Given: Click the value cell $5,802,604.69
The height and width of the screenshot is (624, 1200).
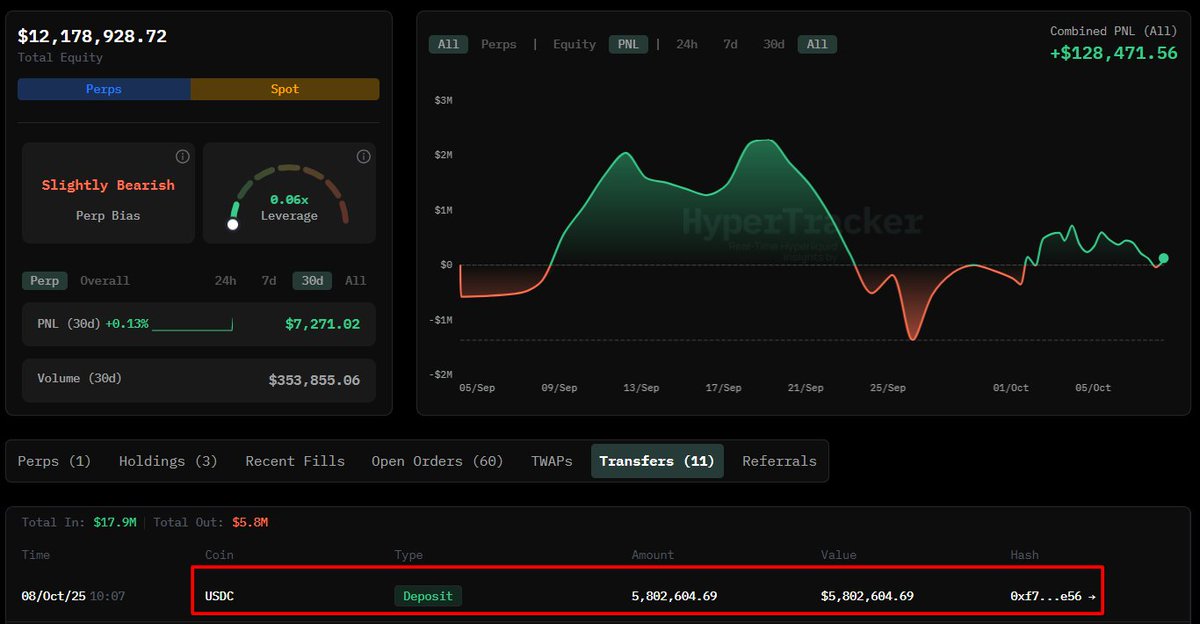Looking at the screenshot, I should (x=867, y=596).
